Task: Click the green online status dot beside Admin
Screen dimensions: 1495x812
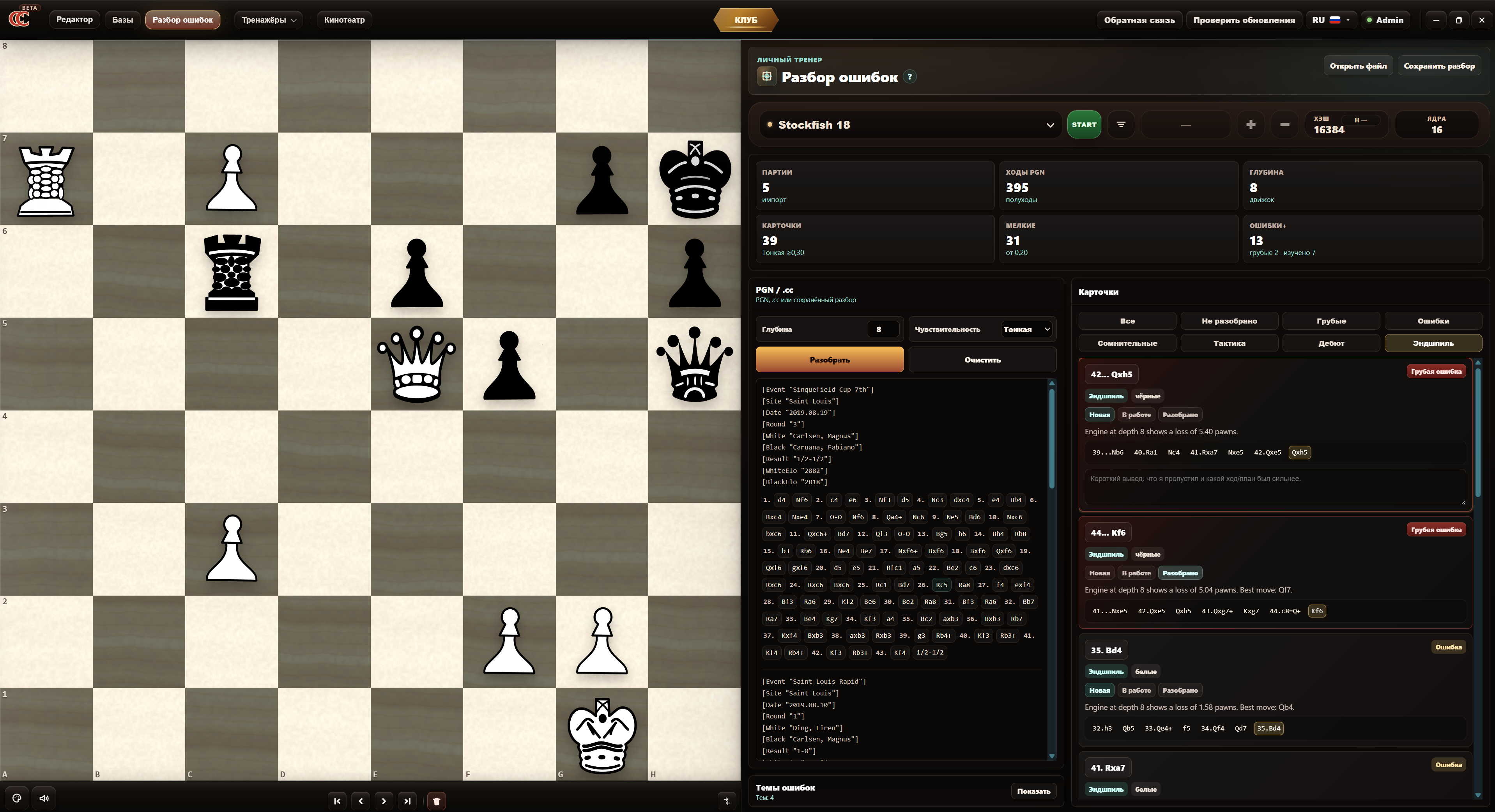Action: (1369, 20)
